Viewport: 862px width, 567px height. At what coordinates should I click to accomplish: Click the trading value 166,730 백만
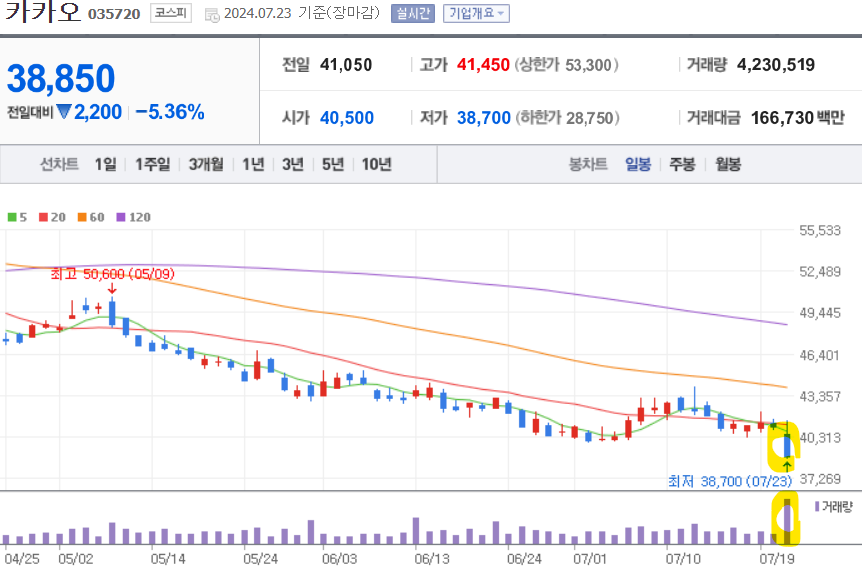pos(797,118)
